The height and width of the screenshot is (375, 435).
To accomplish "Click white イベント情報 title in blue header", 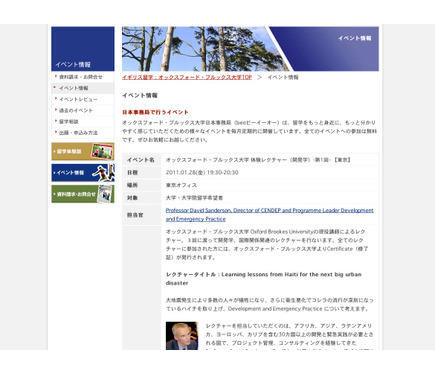I will point(354,38).
